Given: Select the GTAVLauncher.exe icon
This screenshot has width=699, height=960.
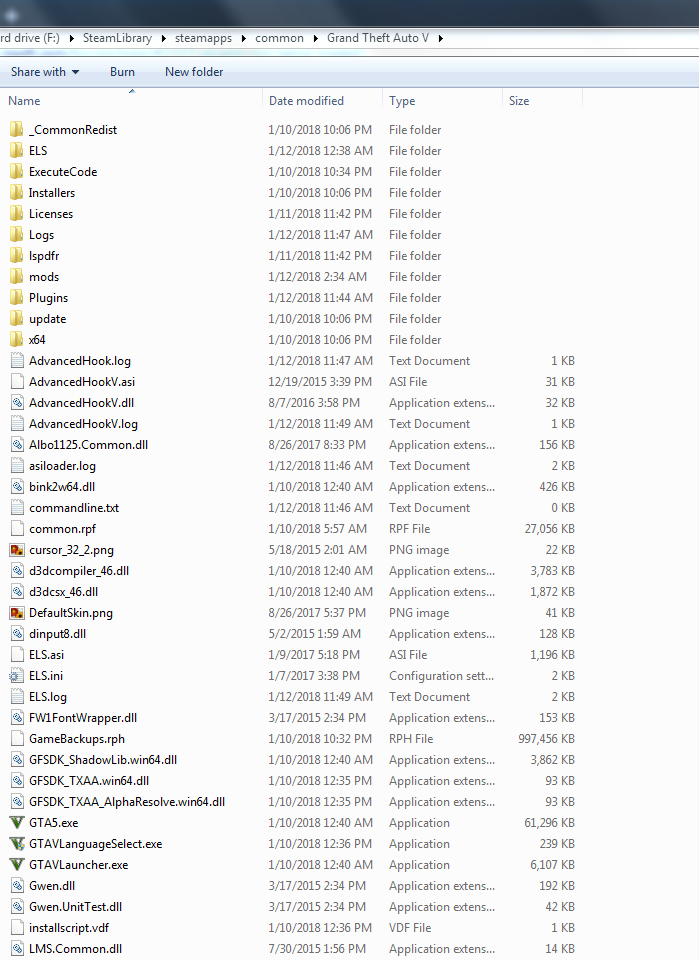Looking at the screenshot, I should (17, 864).
